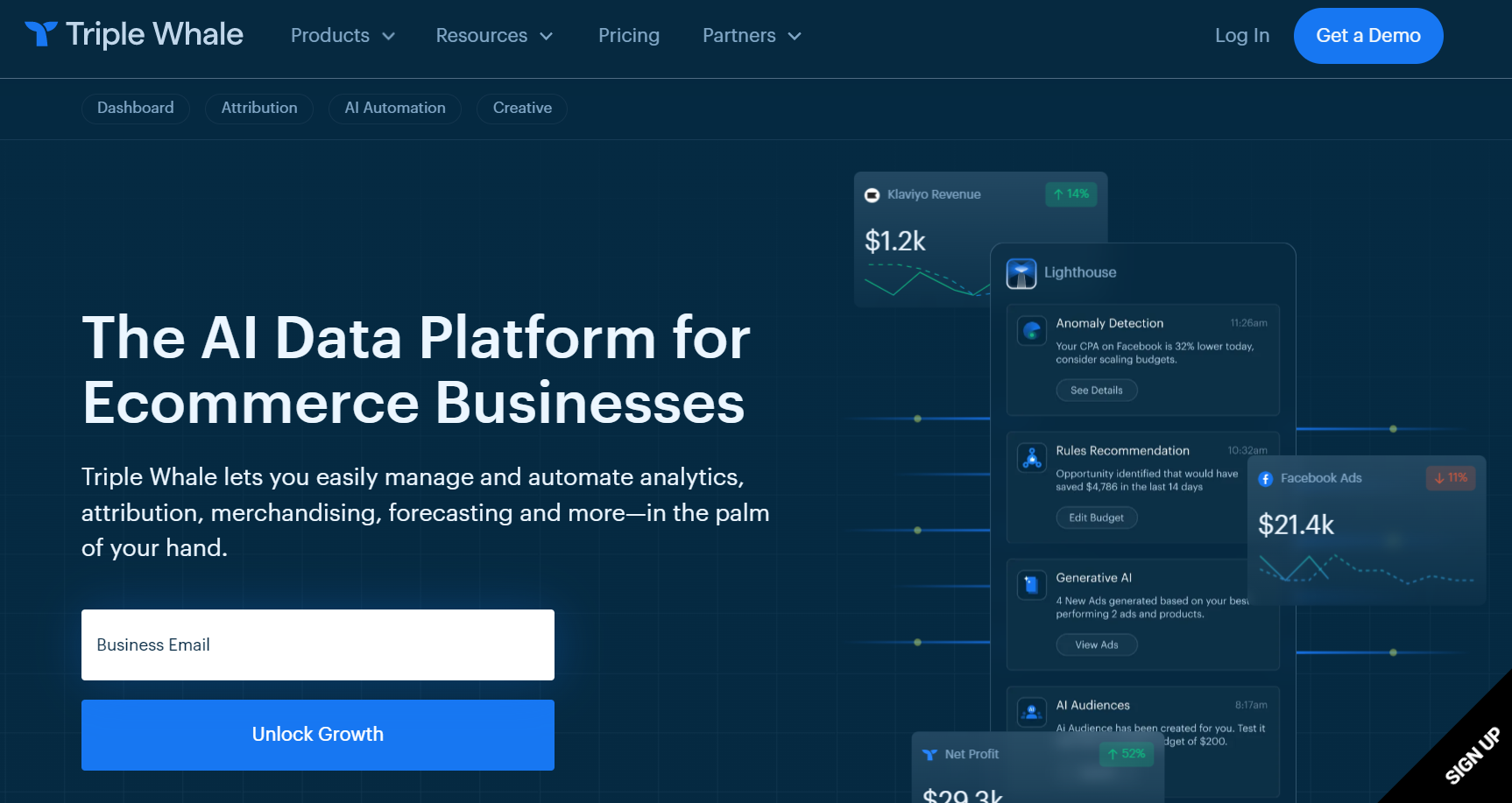The image size is (1512, 803).
Task: Click the Log In link
Action: pyautogui.click(x=1242, y=36)
